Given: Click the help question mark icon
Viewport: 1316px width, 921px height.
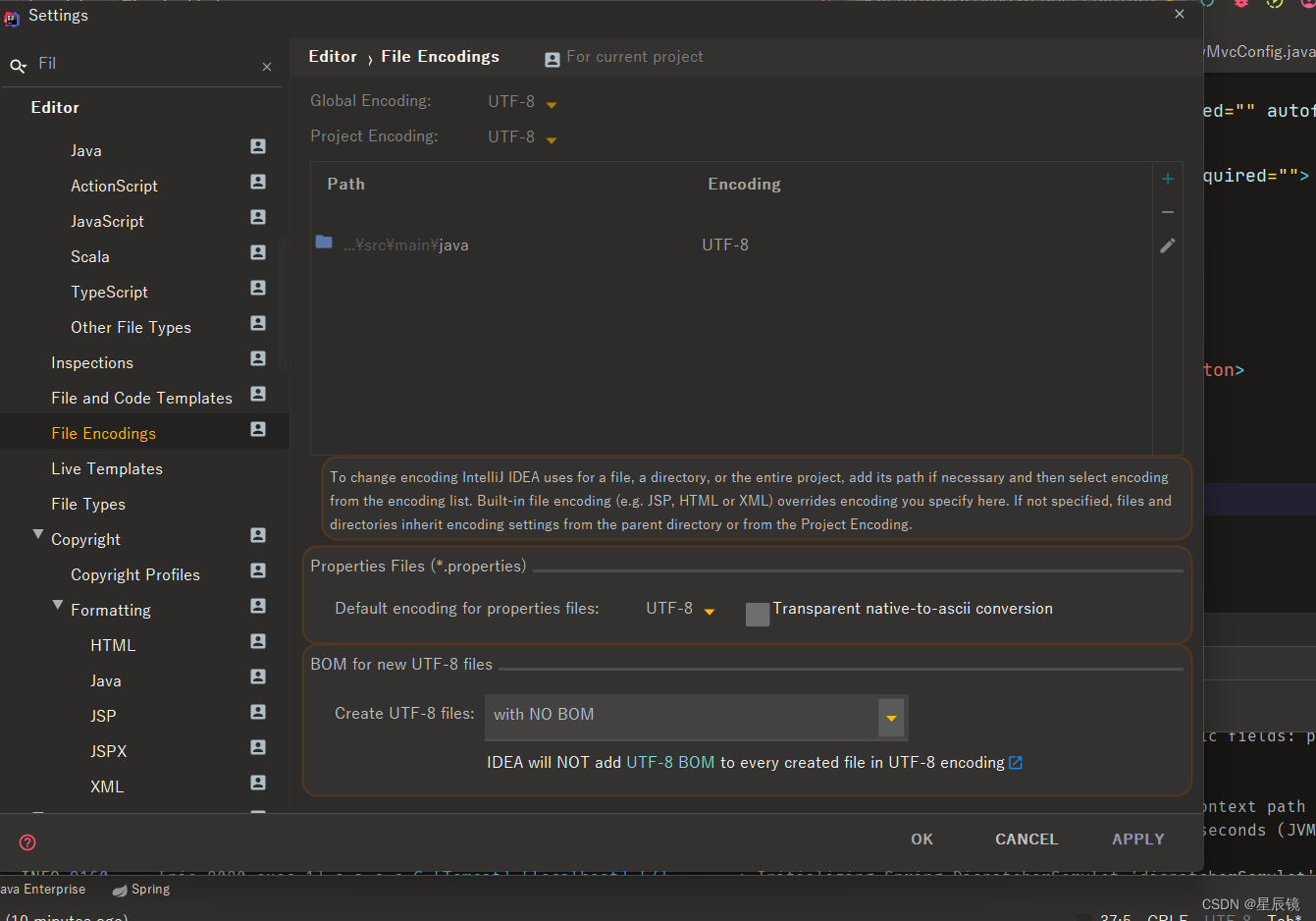Looking at the screenshot, I should point(27,842).
